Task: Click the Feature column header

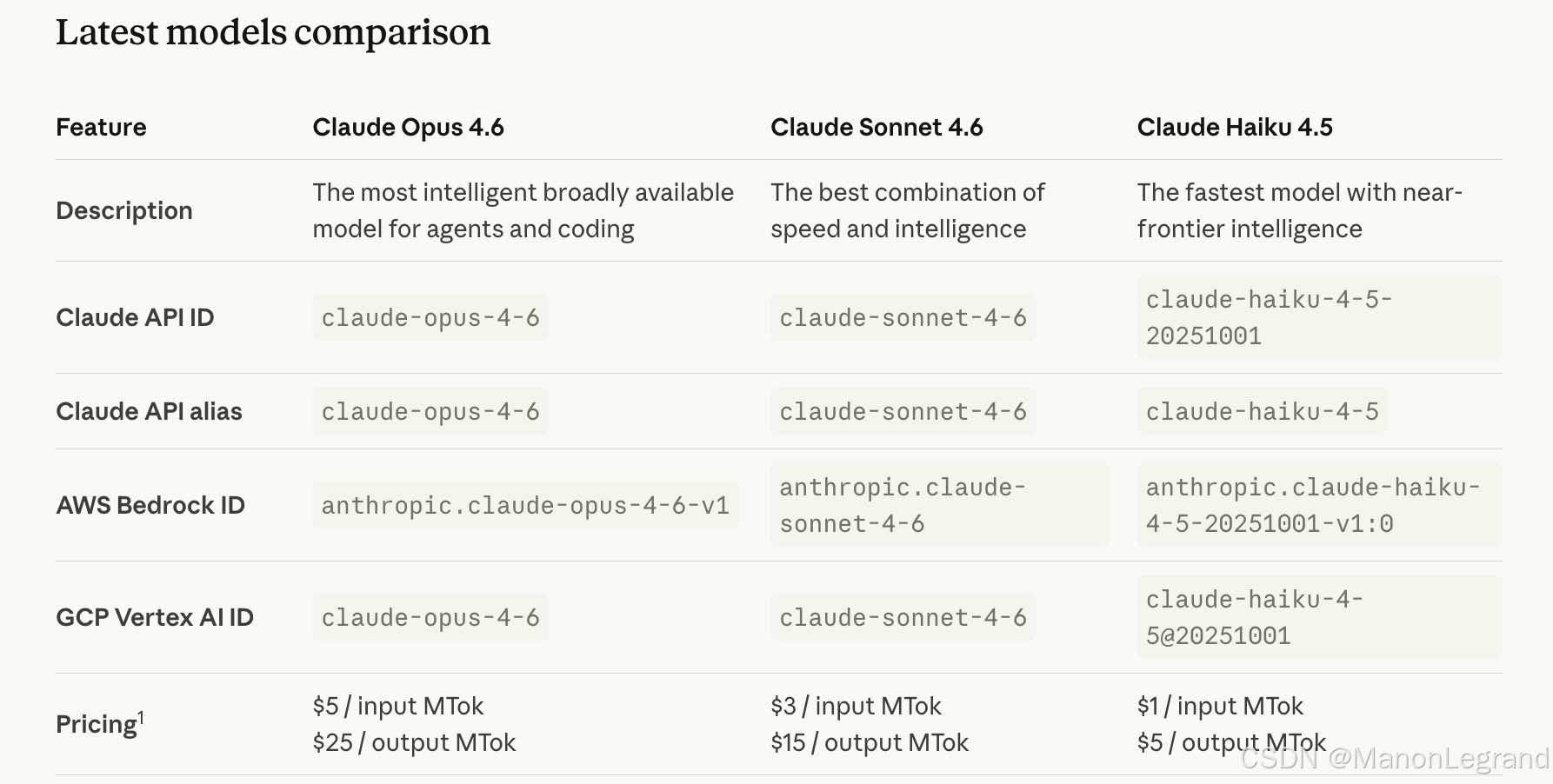Action: pos(101,127)
